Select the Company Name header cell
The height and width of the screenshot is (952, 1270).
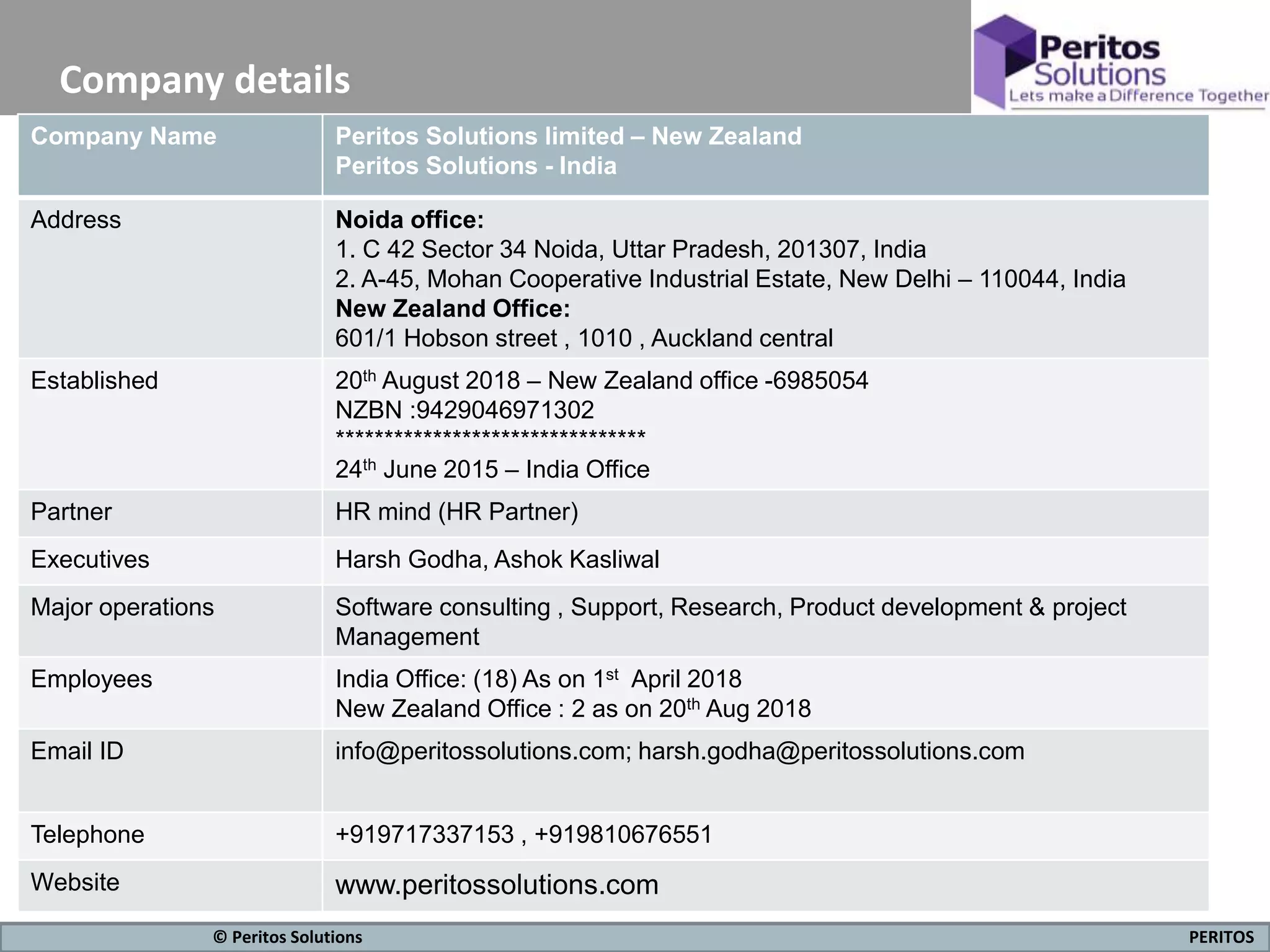click(x=123, y=136)
